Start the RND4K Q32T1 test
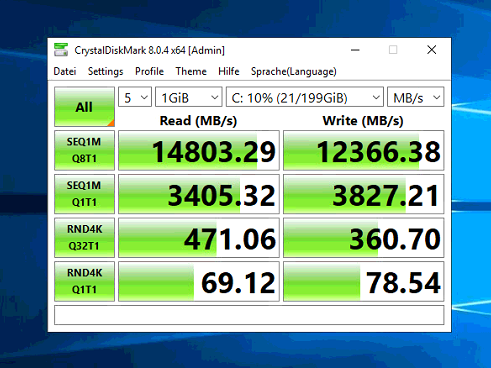Image resolution: width=491 pixels, height=368 pixels. coord(84,238)
